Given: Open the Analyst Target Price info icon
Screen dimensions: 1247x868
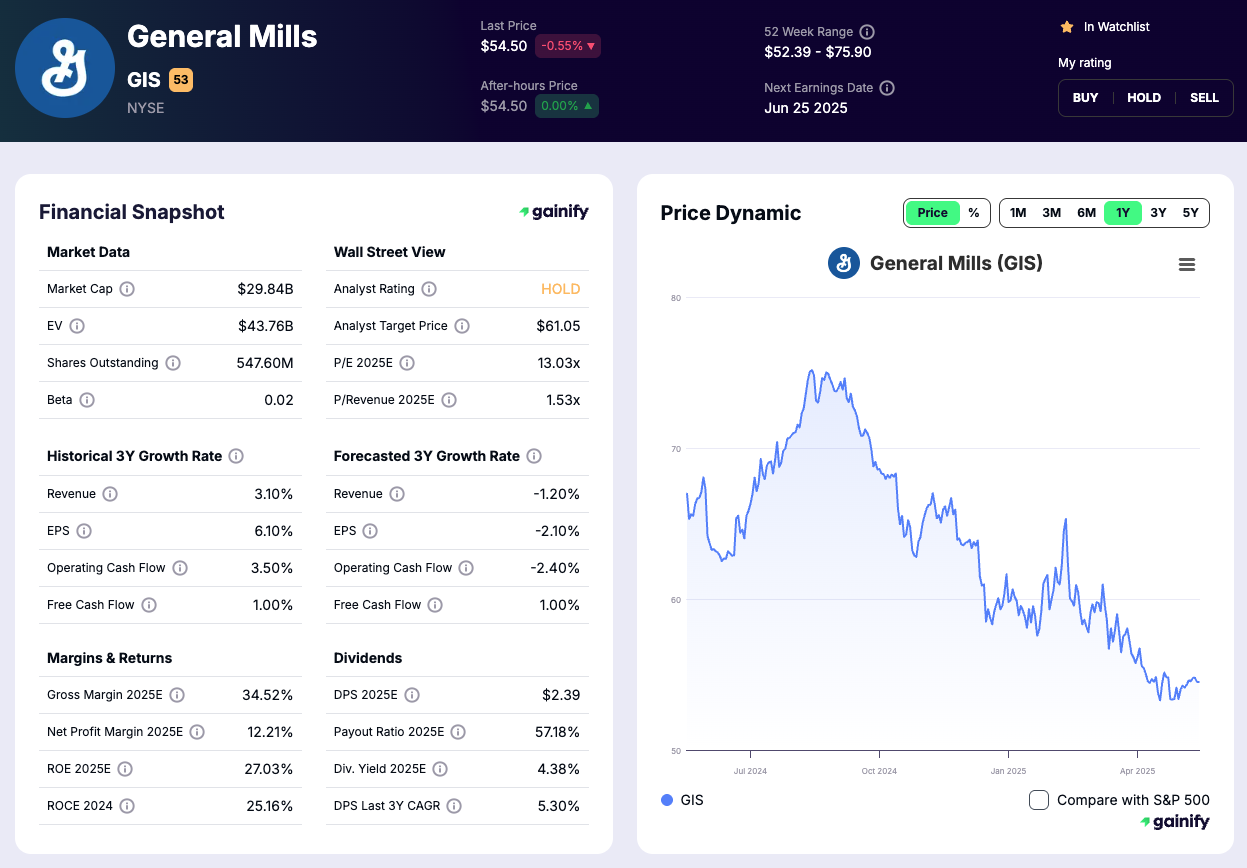Looking at the screenshot, I should click(462, 326).
